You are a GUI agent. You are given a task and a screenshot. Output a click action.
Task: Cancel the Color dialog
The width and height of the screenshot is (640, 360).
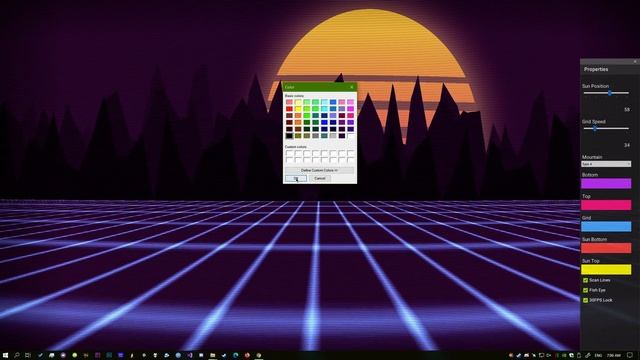[x=320, y=178]
